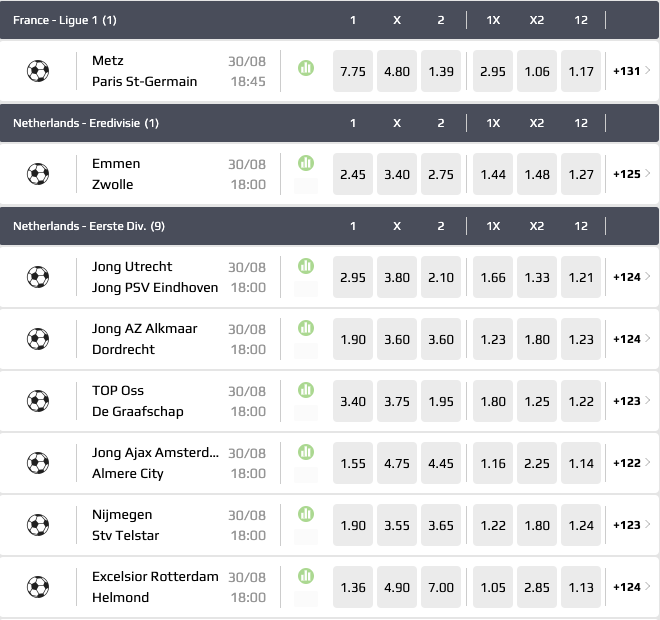The width and height of the screenshot is (660, 620).
Task: Click stats icon for Nijmegen vs Stv Telstar
Action: tap(306, 513)
